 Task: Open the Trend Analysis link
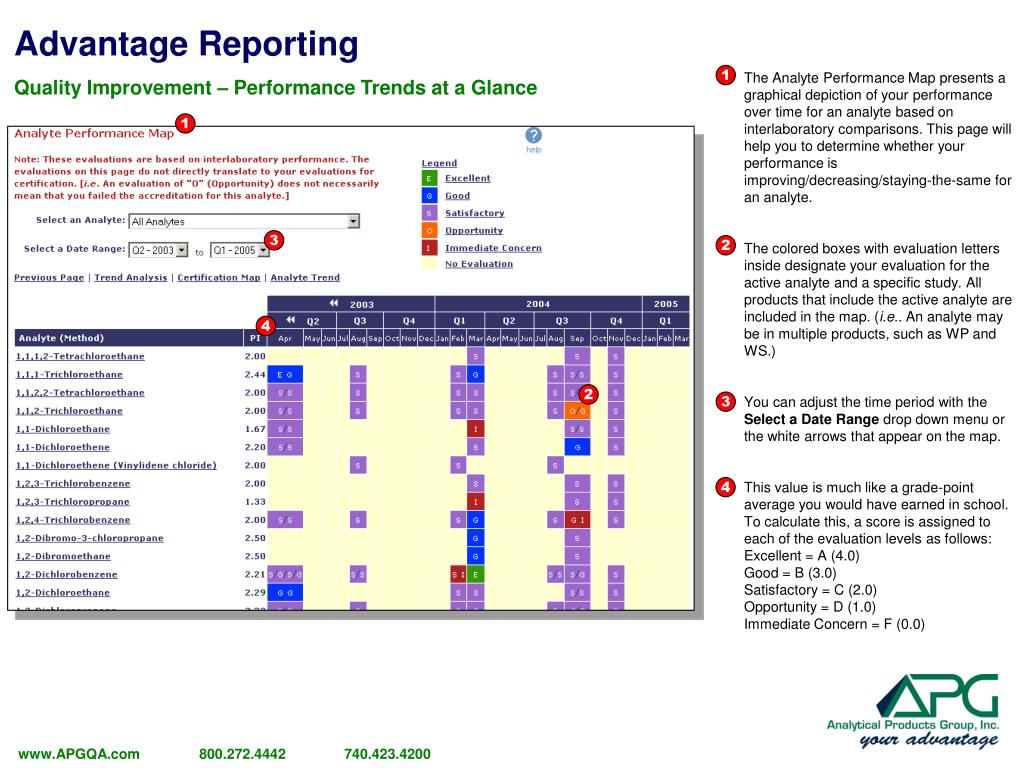click(x=131, y=278)
